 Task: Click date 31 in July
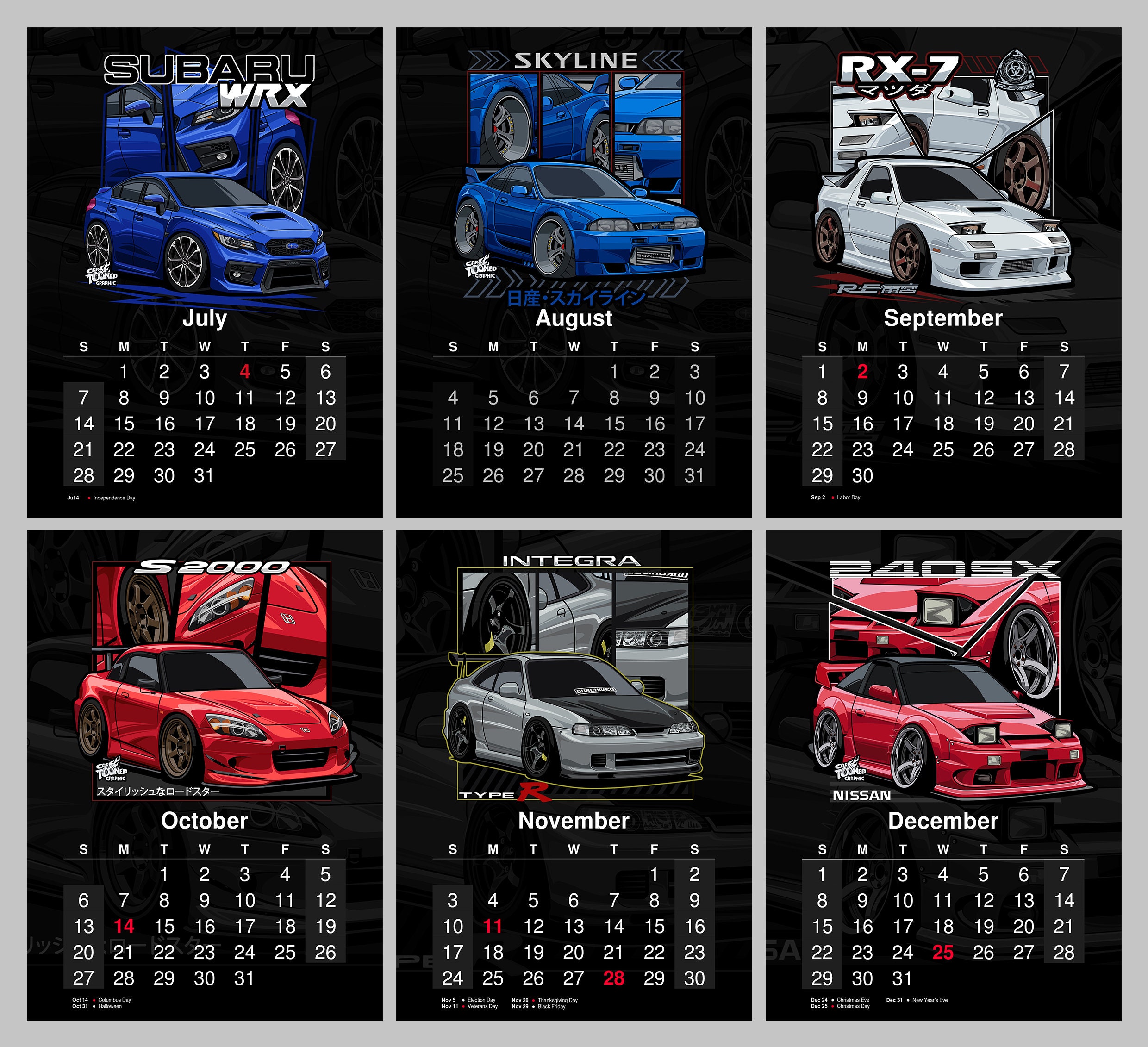point(205,475)
